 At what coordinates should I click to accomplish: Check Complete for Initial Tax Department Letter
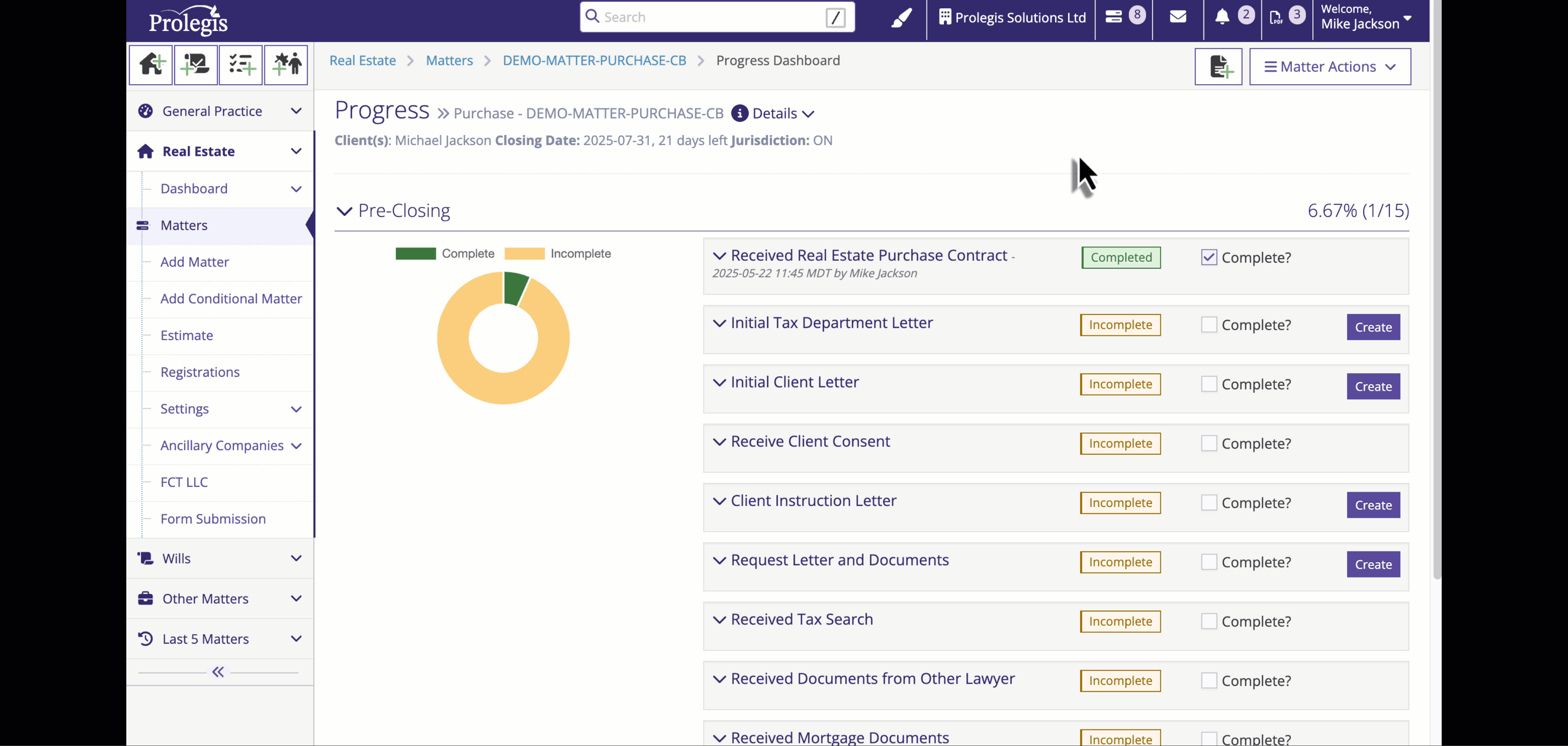pyautogui.click(x=1209, y=325)
